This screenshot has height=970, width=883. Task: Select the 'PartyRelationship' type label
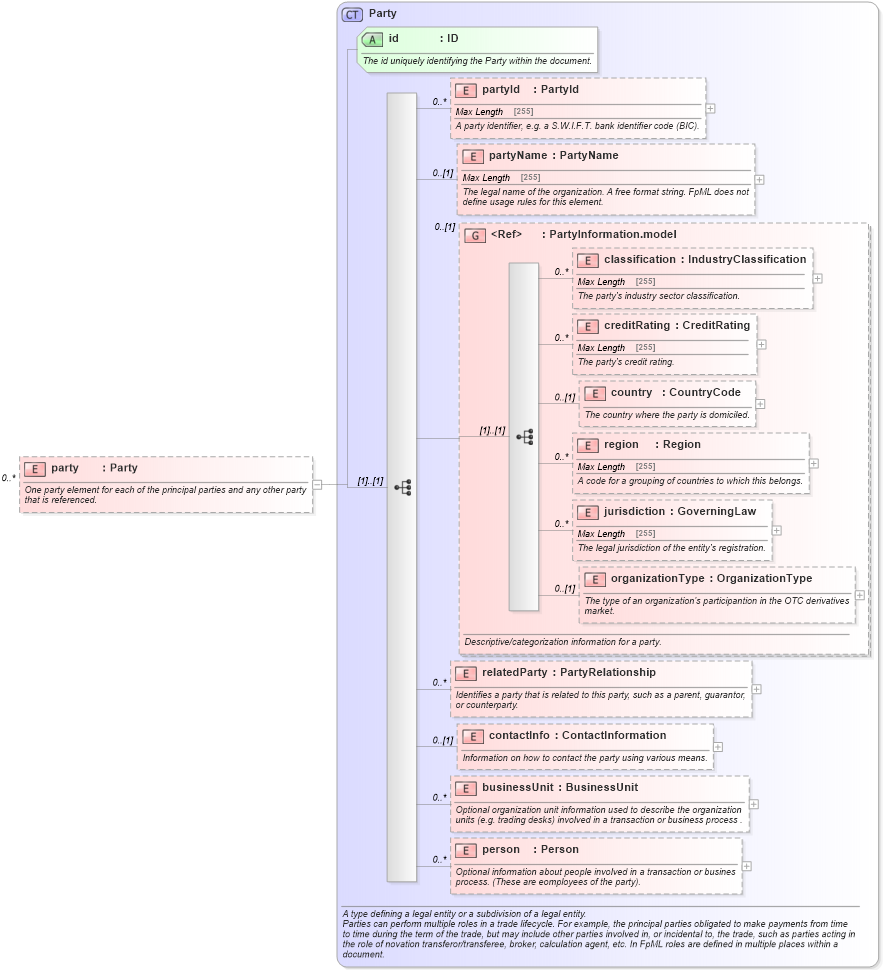coord(608,672)
